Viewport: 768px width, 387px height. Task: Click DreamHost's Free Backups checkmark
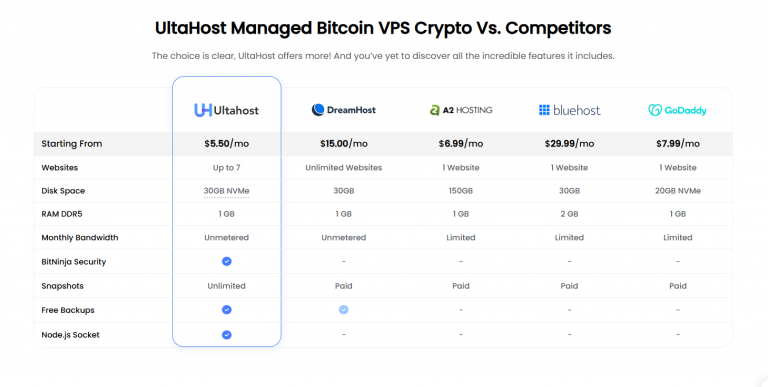pos(343,310)
